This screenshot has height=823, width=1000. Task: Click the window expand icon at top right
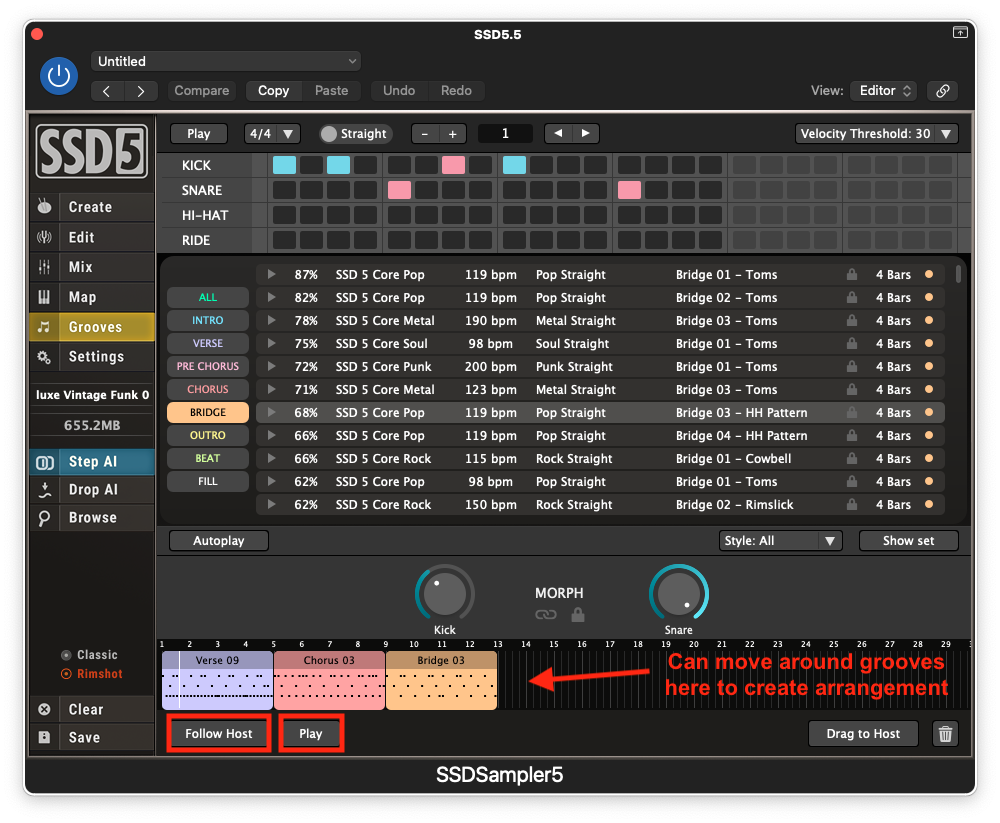[x=960, y=32]
